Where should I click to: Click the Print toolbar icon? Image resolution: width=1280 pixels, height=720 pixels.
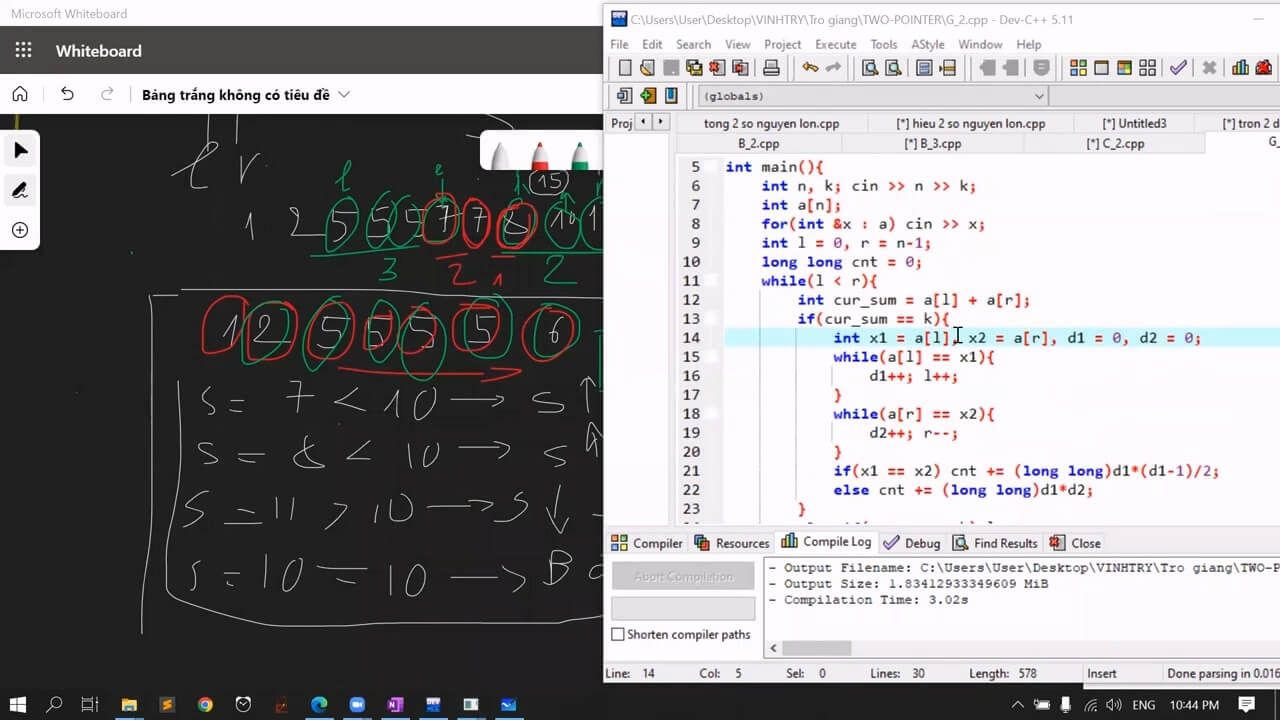[771, 68]
